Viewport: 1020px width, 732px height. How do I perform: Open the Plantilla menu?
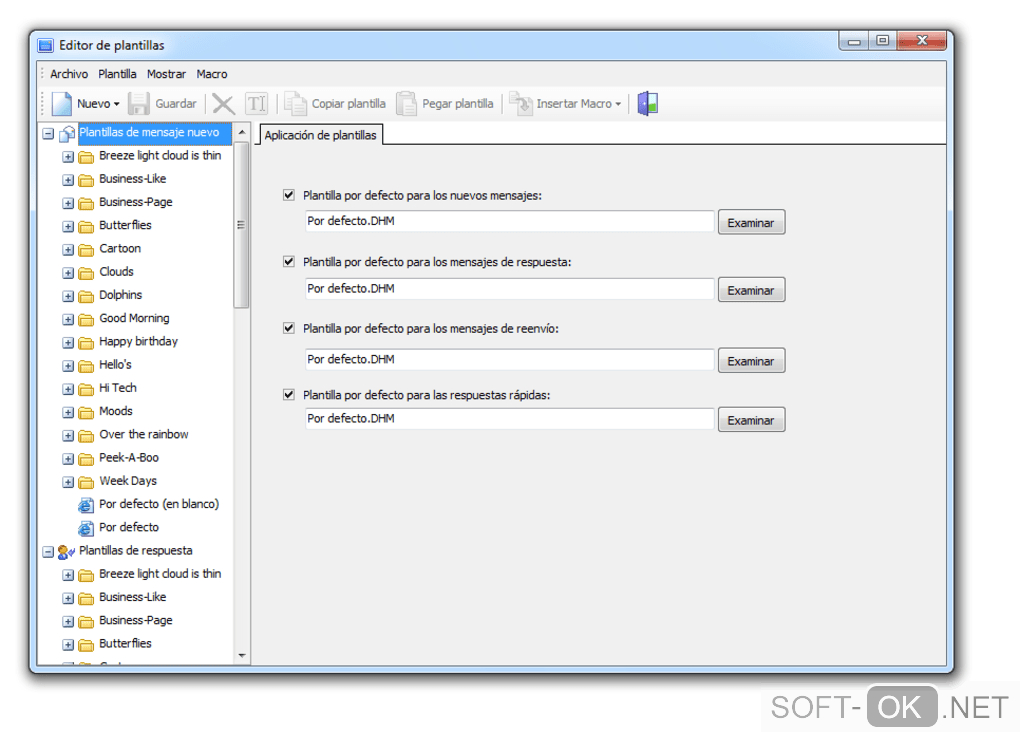pos(117,74)
